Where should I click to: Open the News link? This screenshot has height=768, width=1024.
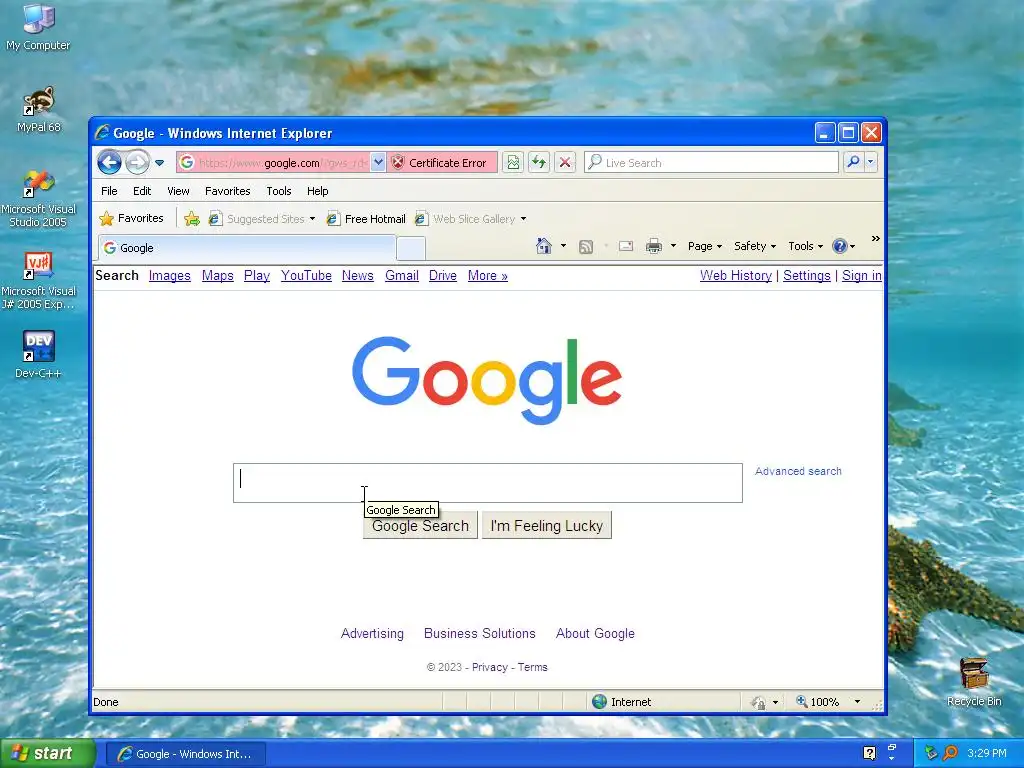(358, 276)
